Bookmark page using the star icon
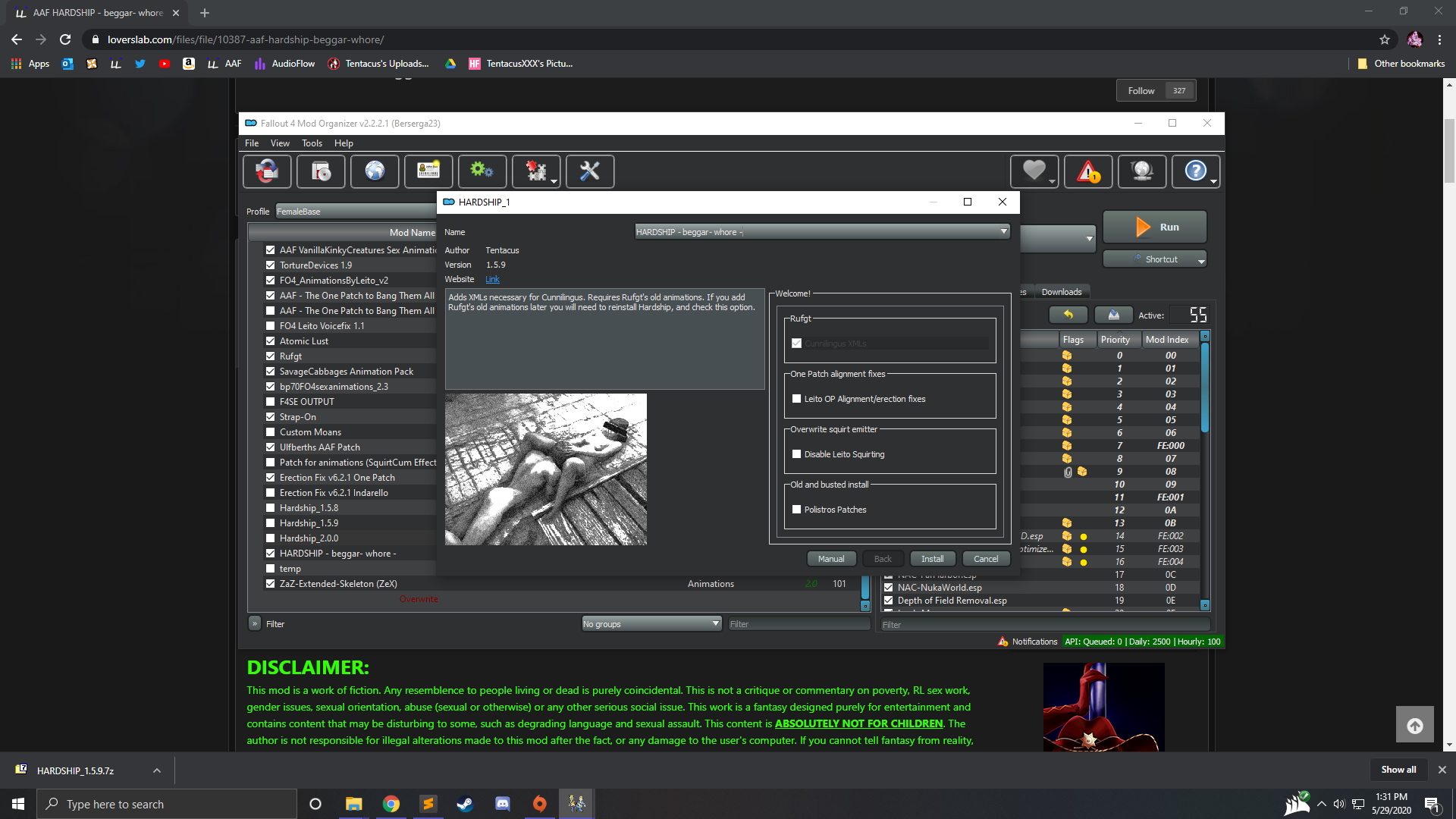 [x=1385, y=39]
